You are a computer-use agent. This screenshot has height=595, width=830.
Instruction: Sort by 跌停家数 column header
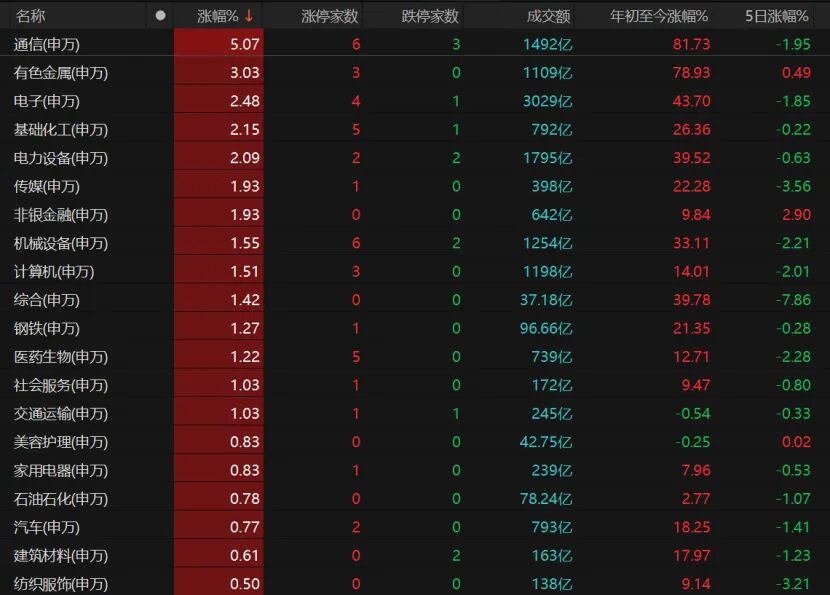pyautogui.click(x=423, y=16)
